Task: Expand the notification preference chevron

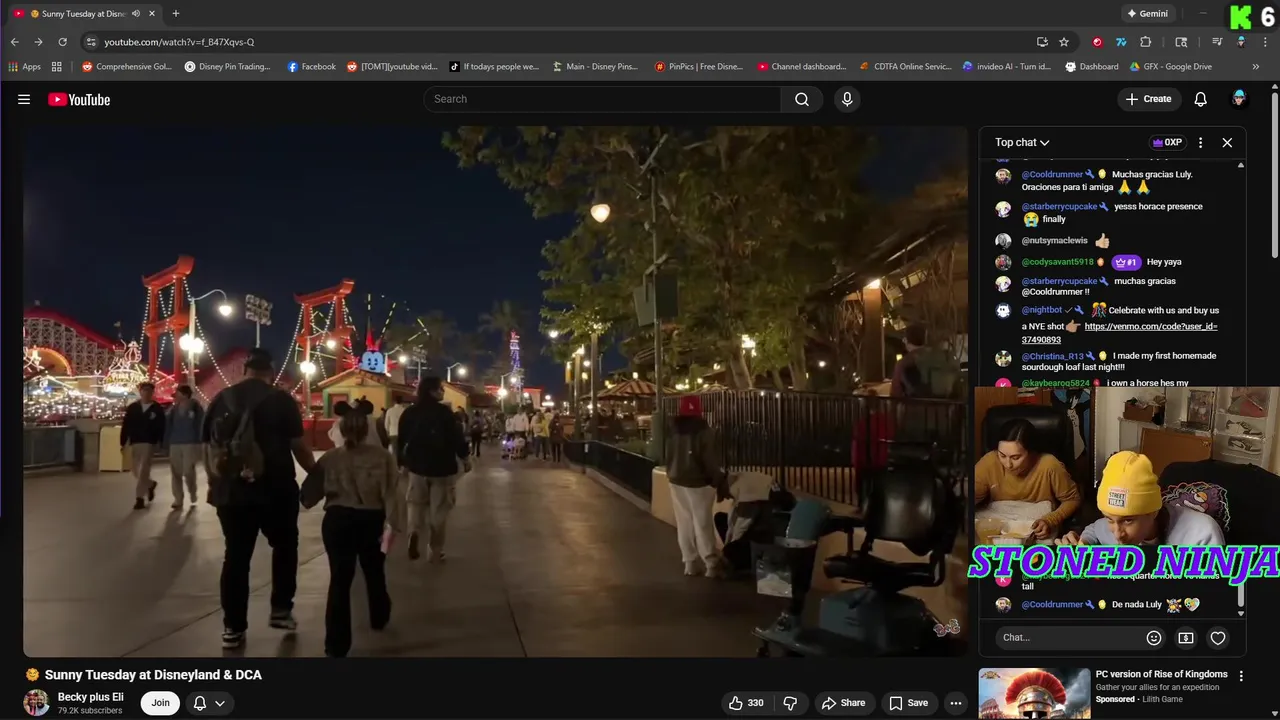Action: [x=220, y=703]
